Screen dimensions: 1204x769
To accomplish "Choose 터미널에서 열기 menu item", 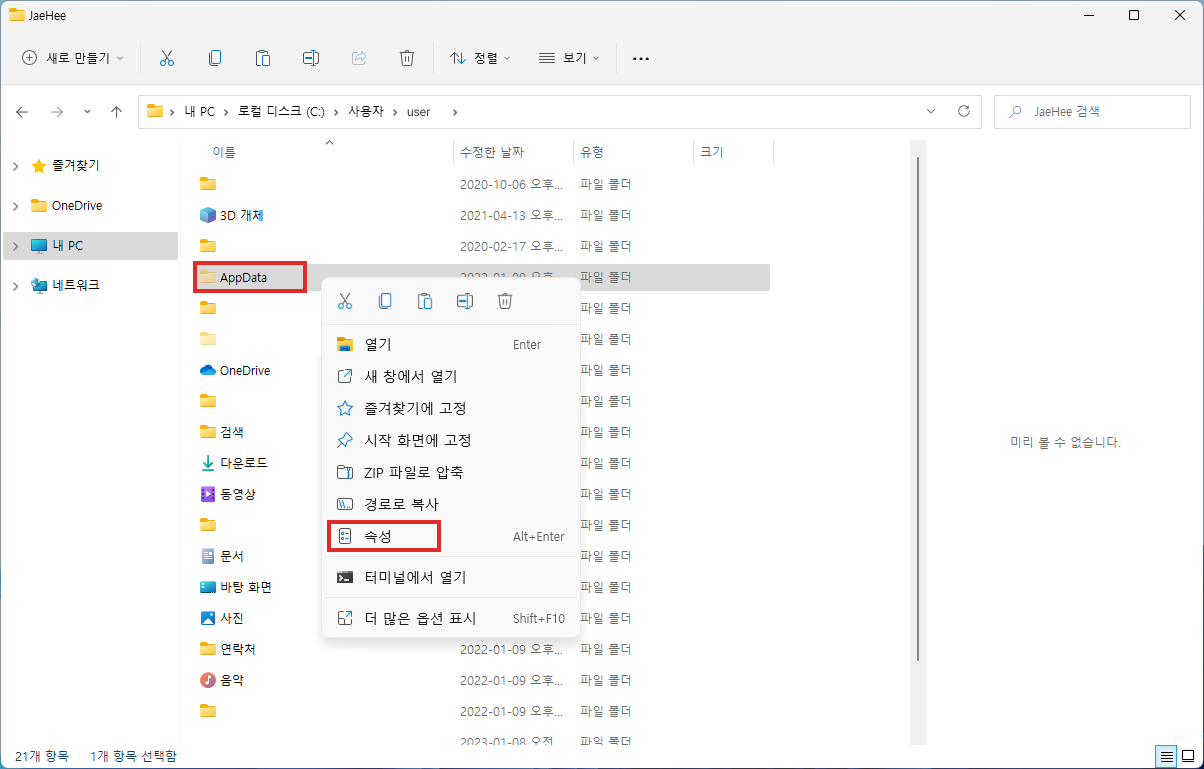I will coord(451,577).
